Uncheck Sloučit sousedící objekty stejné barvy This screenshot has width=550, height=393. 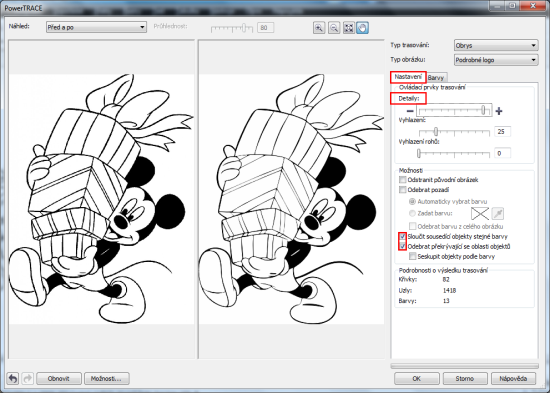(403, 237)
